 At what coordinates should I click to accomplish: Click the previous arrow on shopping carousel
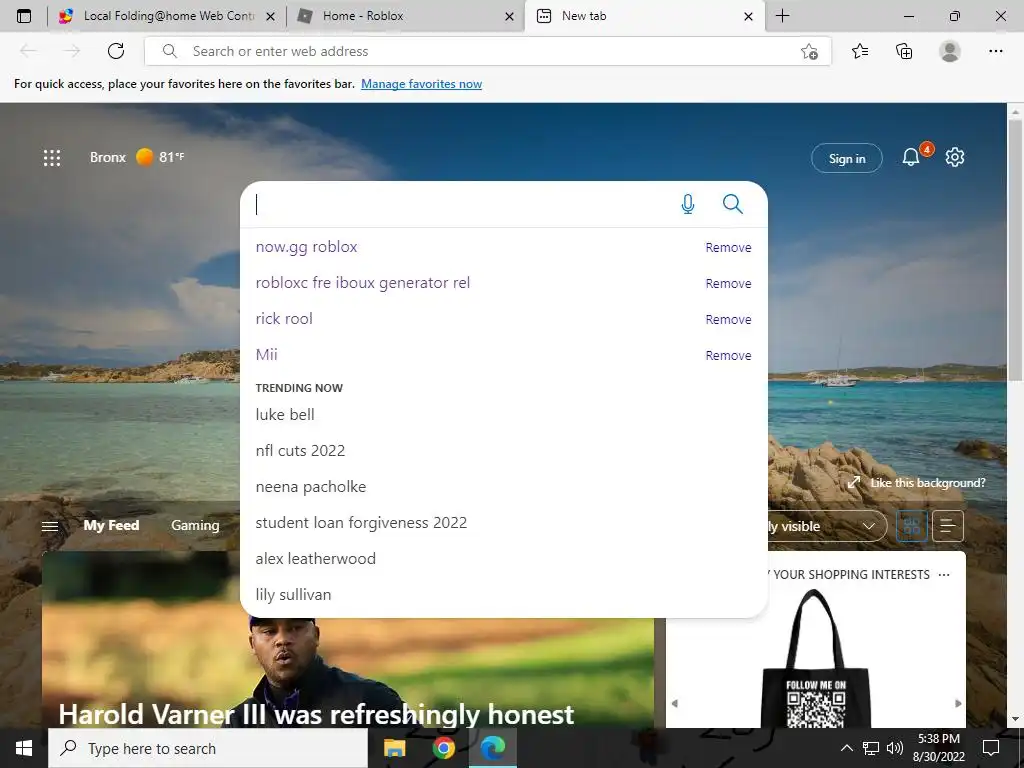[x=675, y=703]
